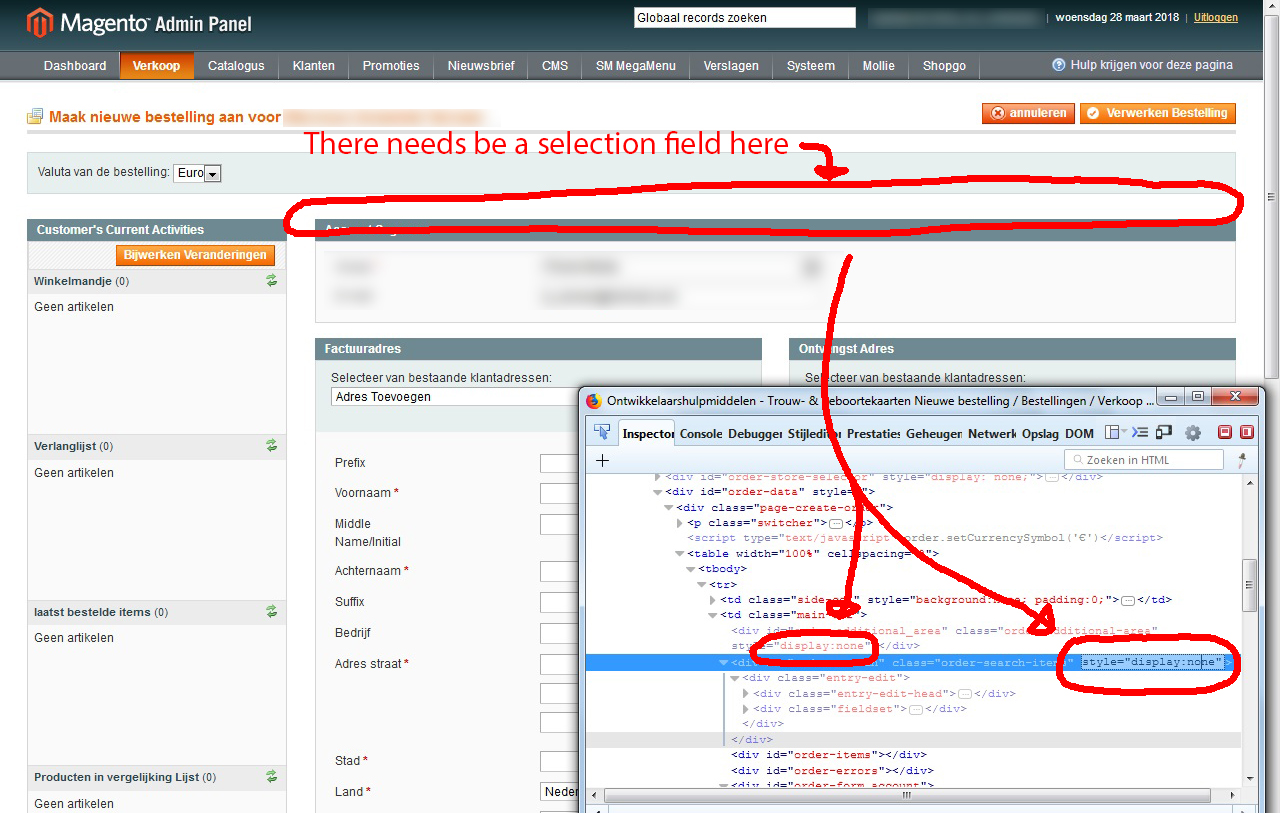The height and width of the screenshot is (813, 1280).
Task: Click the plus icon to create a new node
Action: point(601,459)
